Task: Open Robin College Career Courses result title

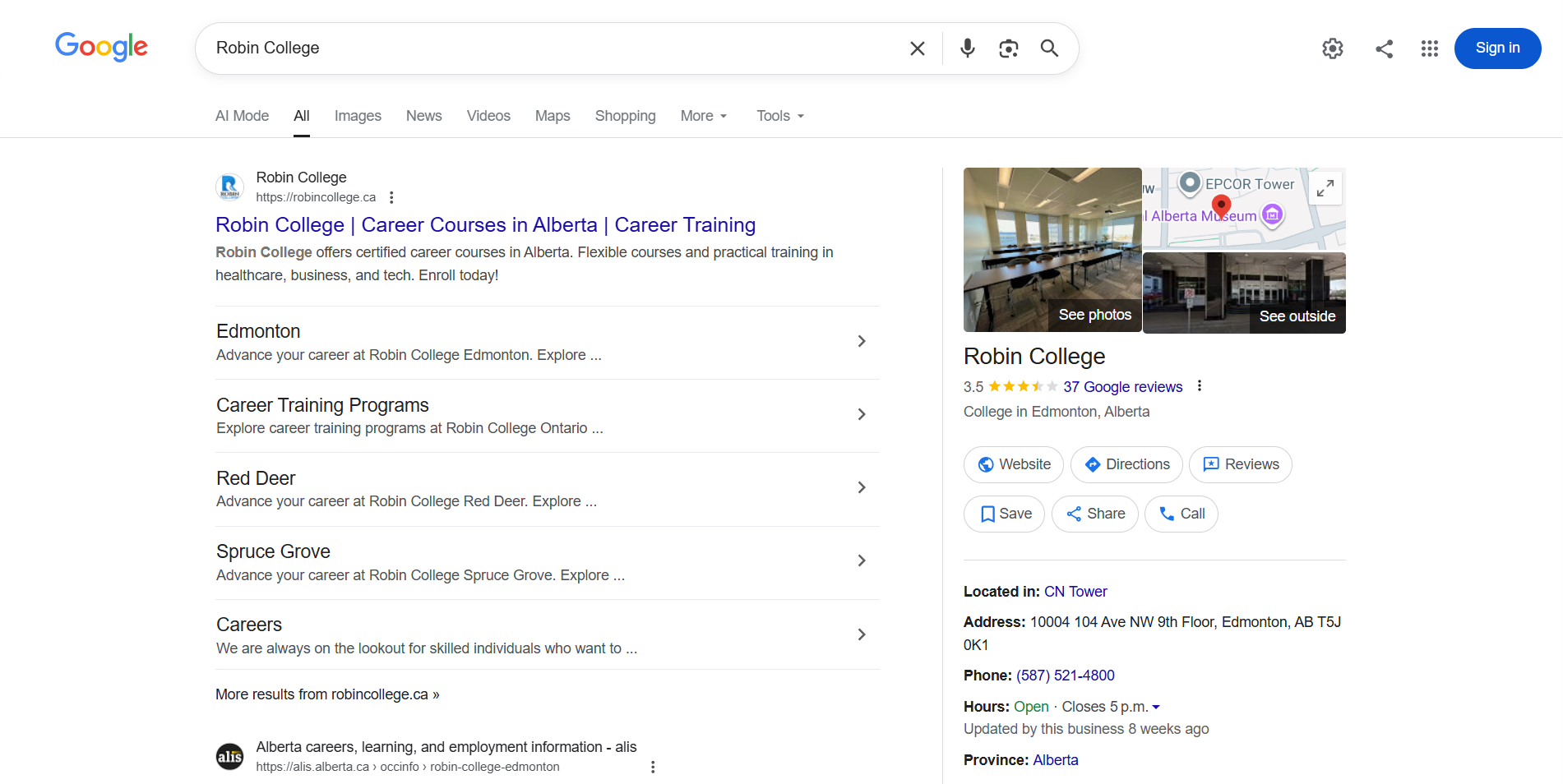Action: 485,225
